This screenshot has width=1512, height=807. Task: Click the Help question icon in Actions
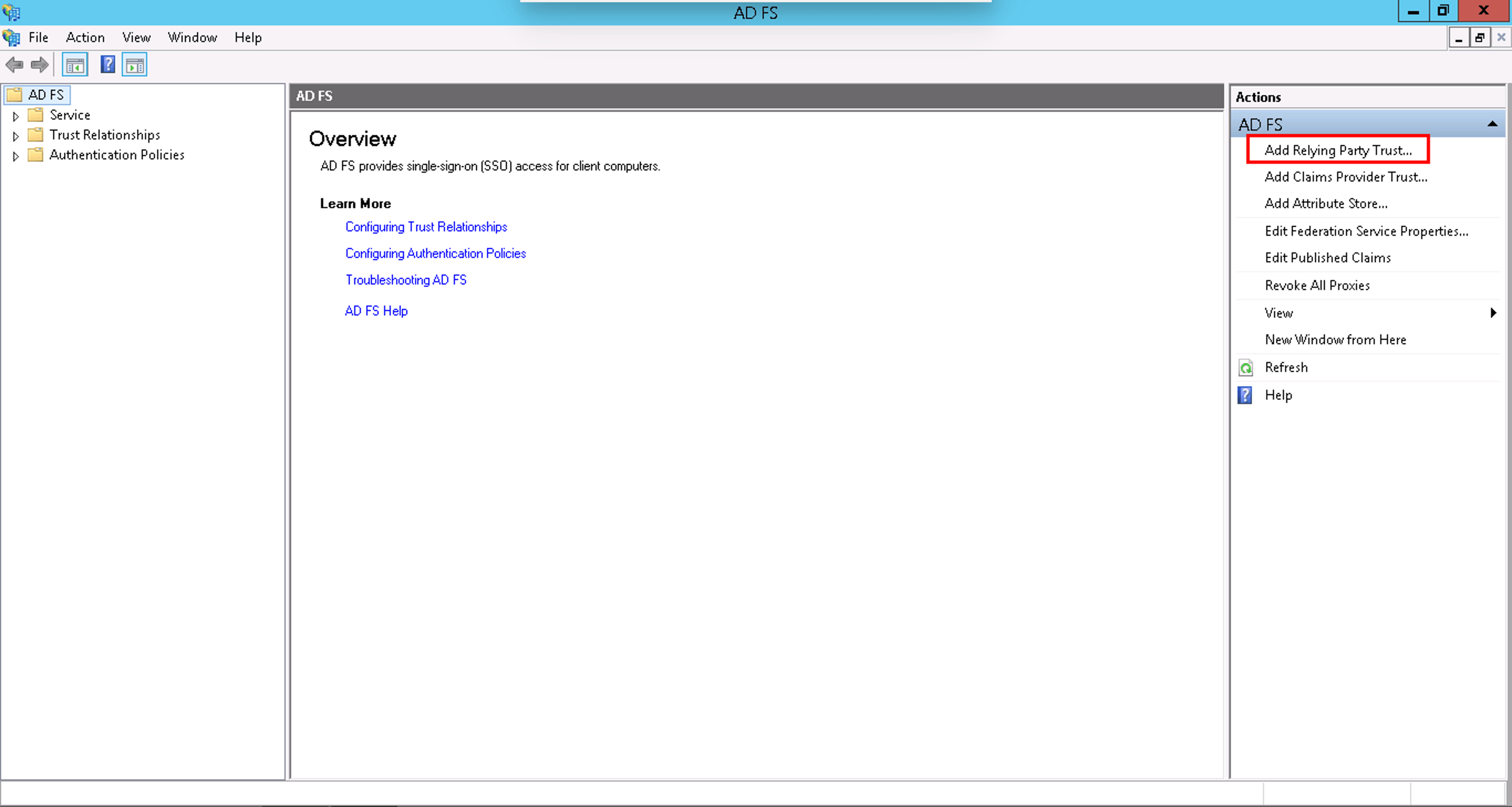coord(1245,395)
